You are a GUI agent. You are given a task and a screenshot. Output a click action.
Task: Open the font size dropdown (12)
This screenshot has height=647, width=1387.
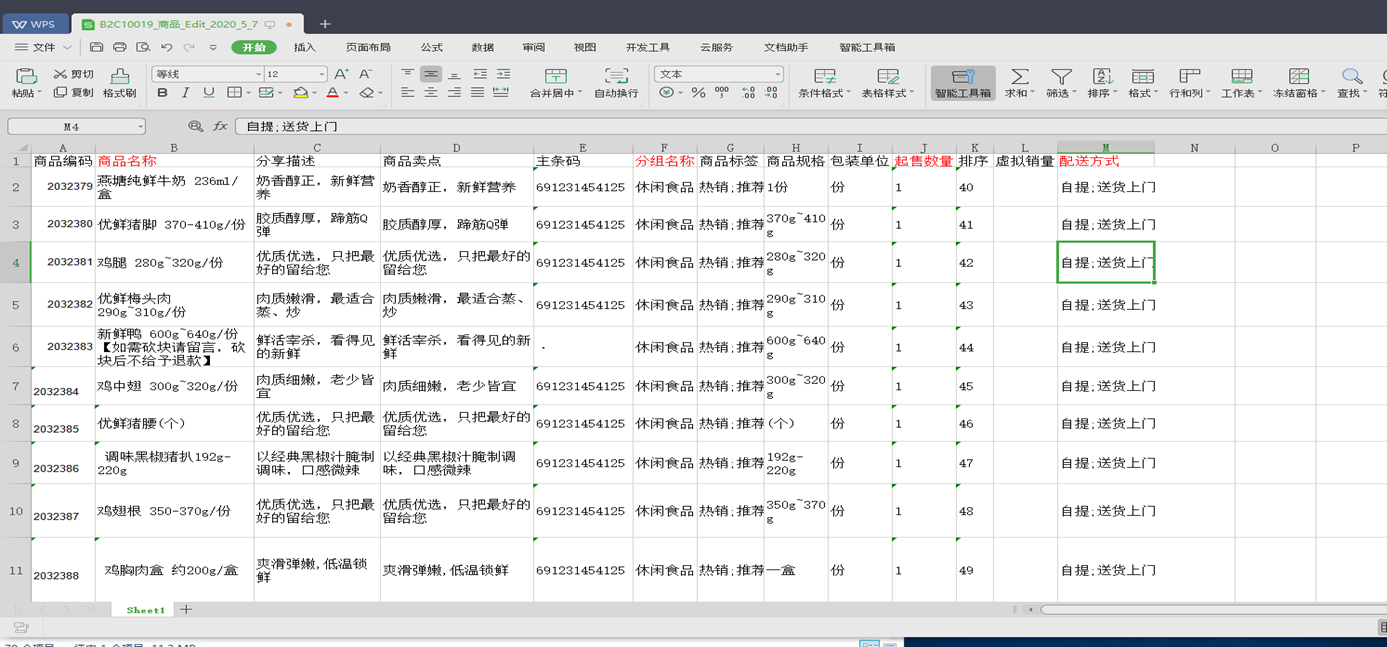(321, 74)
